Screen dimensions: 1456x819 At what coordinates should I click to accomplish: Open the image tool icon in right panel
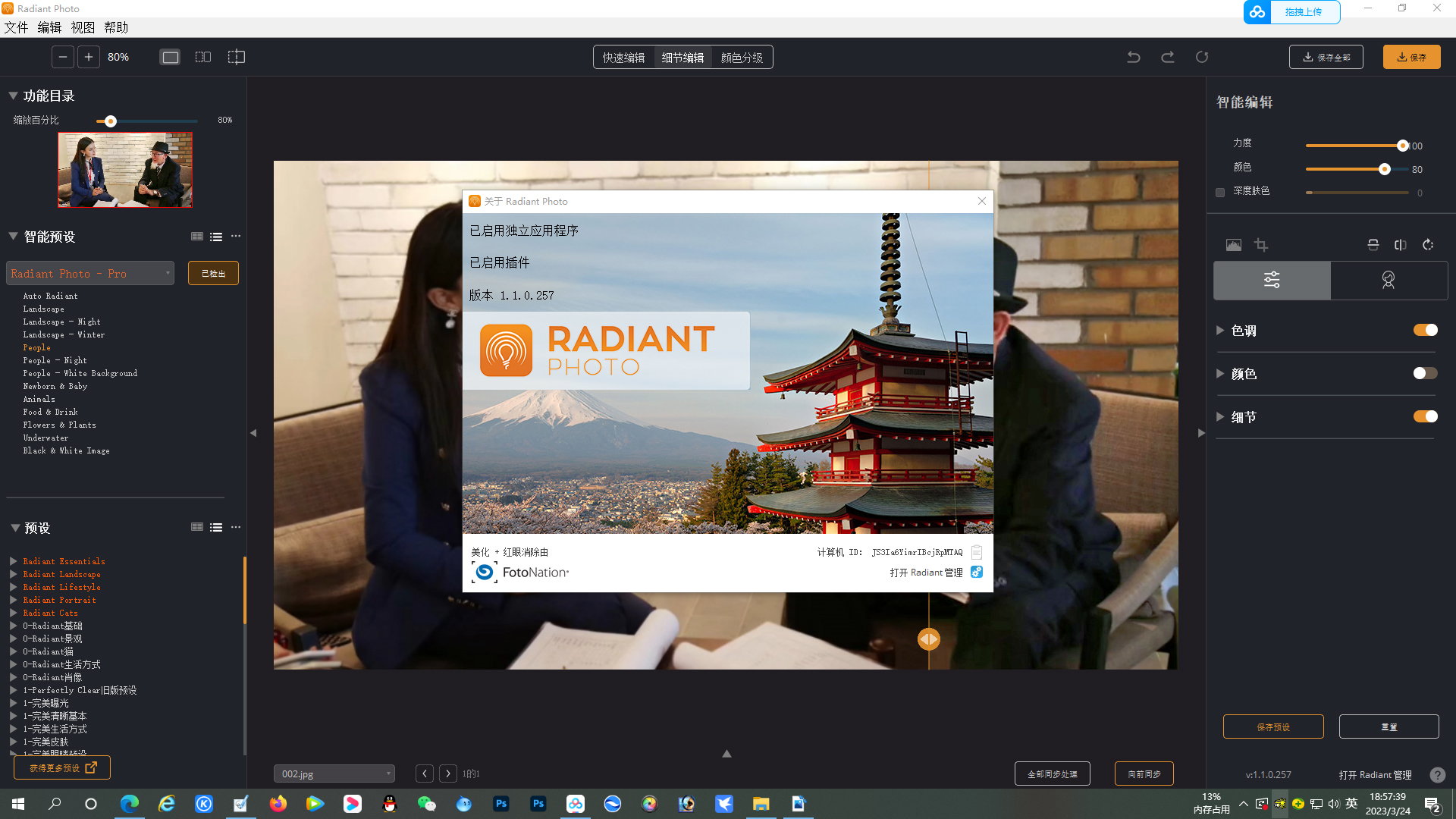[1234, 245]
